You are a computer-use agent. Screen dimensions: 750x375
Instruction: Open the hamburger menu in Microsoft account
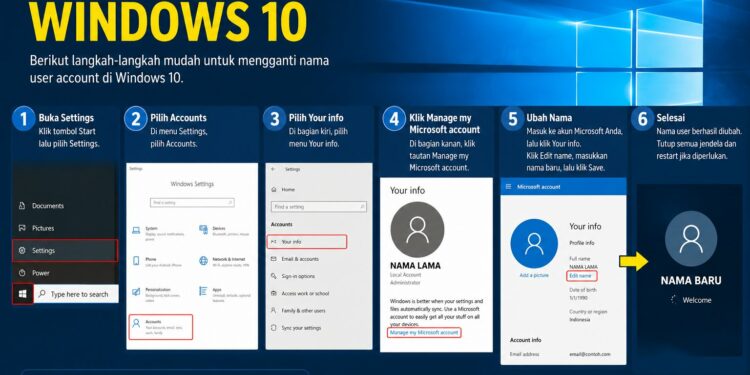click(x=508, y=187)
